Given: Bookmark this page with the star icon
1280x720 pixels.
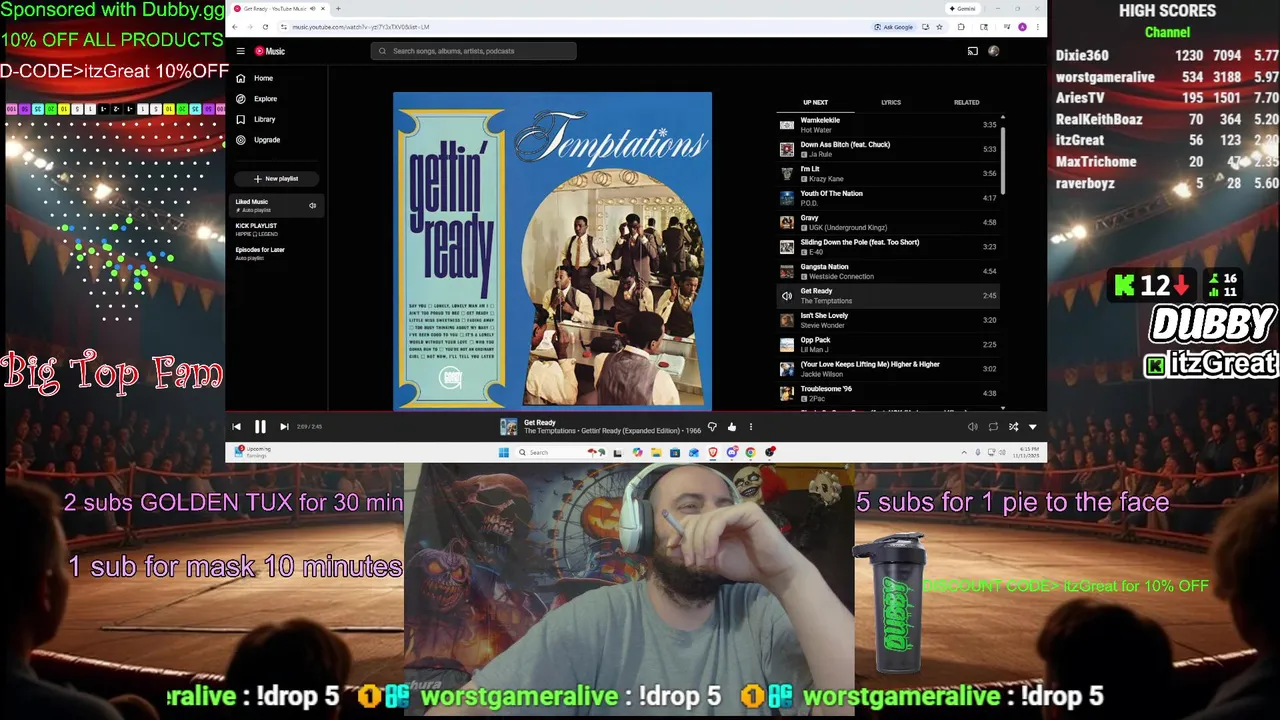Looking at the screenshot, I should pyautogui.click(x=939, y=27).
